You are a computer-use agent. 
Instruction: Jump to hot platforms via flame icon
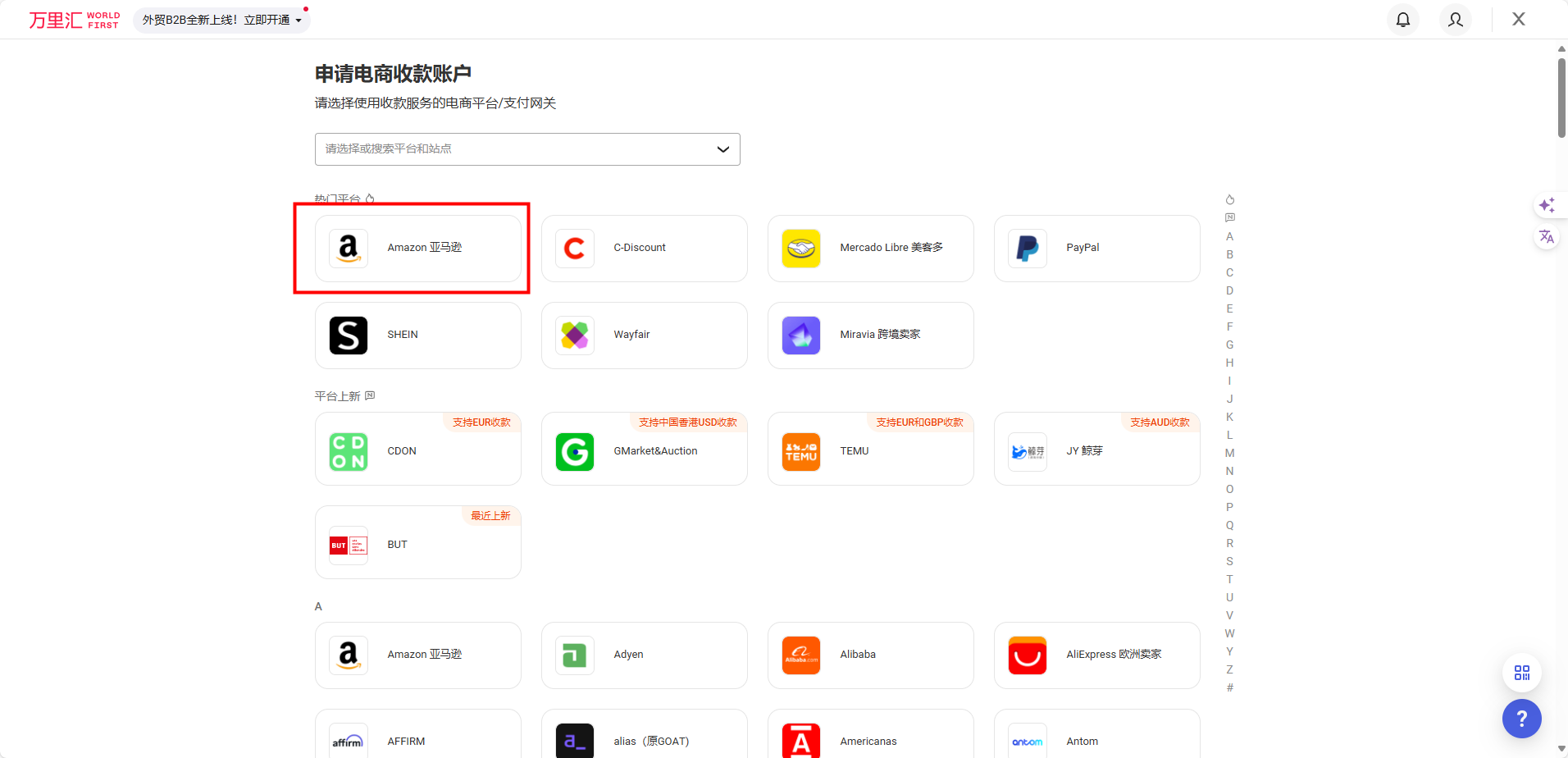[x=1229, y=199]
